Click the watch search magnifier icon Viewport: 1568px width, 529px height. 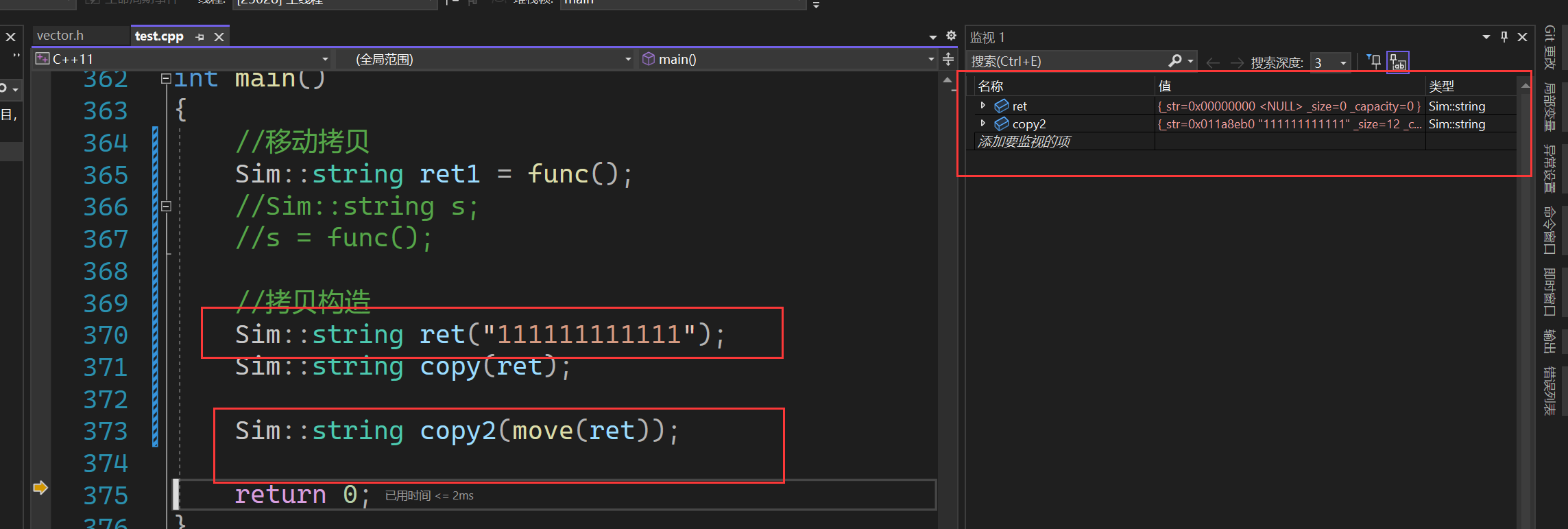(1175, 61)
